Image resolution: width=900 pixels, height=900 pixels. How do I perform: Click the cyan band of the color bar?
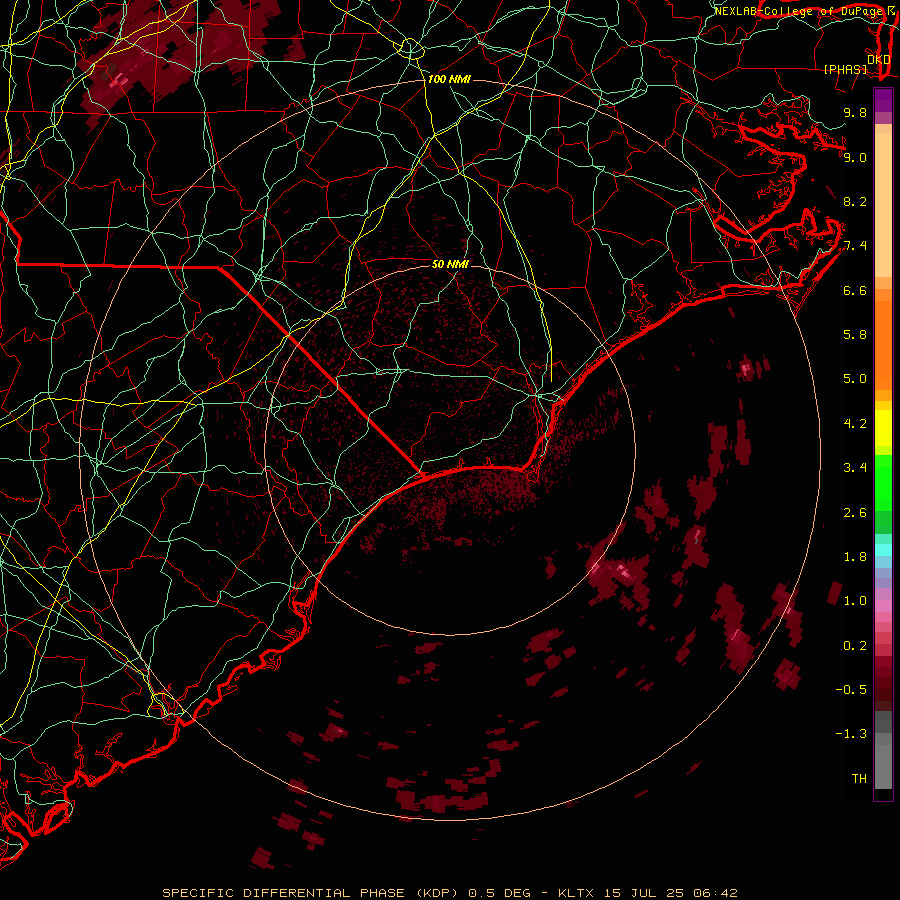pyautogui.click(x=883, y=550)
